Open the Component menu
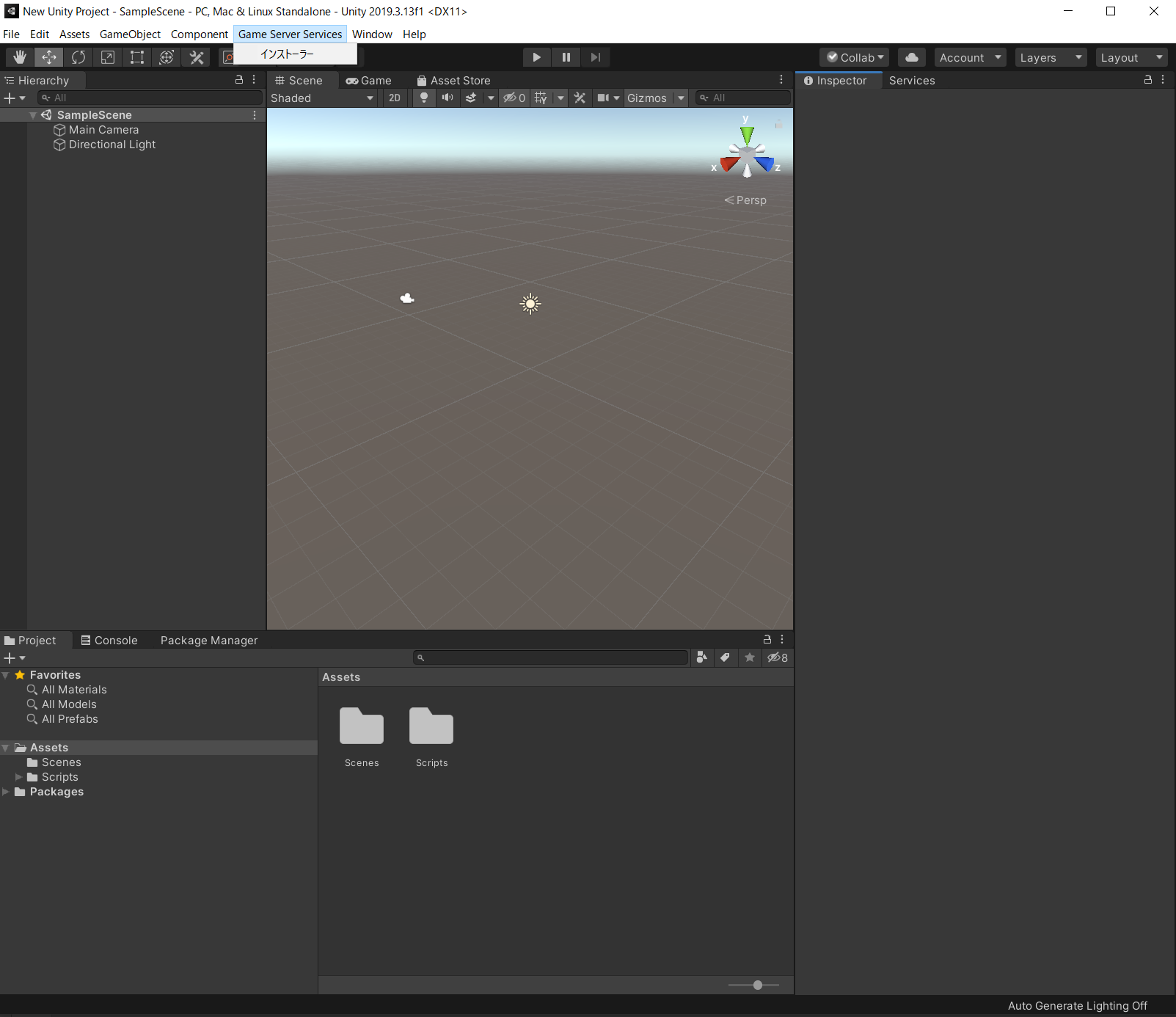This screenshot has height=1017, width=1176. [x=200, y=34]
